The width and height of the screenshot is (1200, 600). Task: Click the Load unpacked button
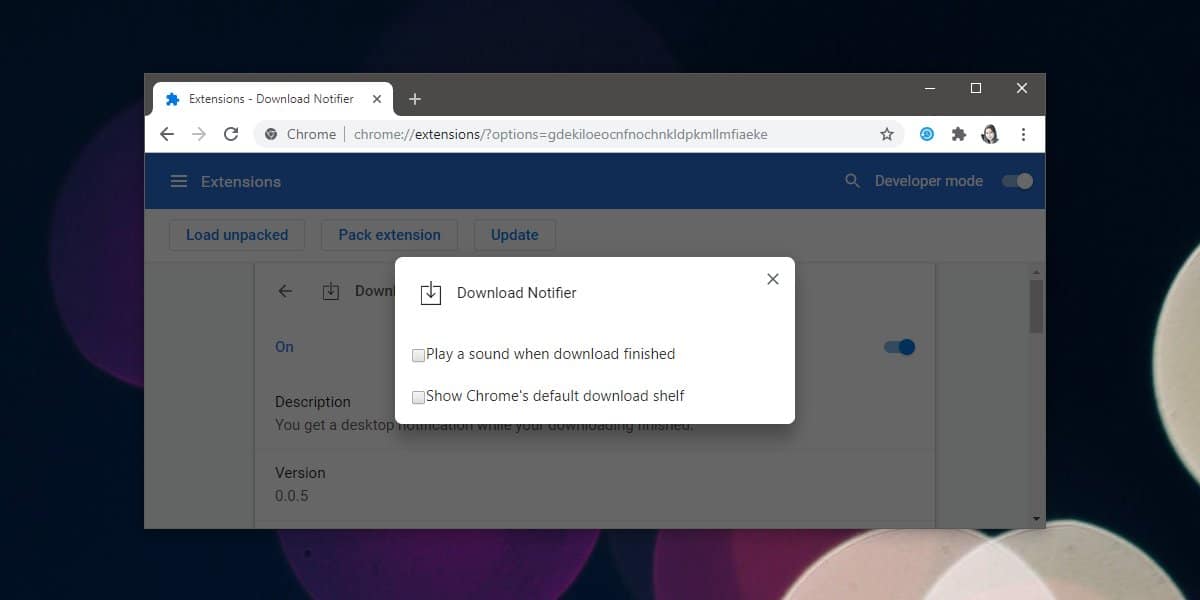(x=236, y=235)
